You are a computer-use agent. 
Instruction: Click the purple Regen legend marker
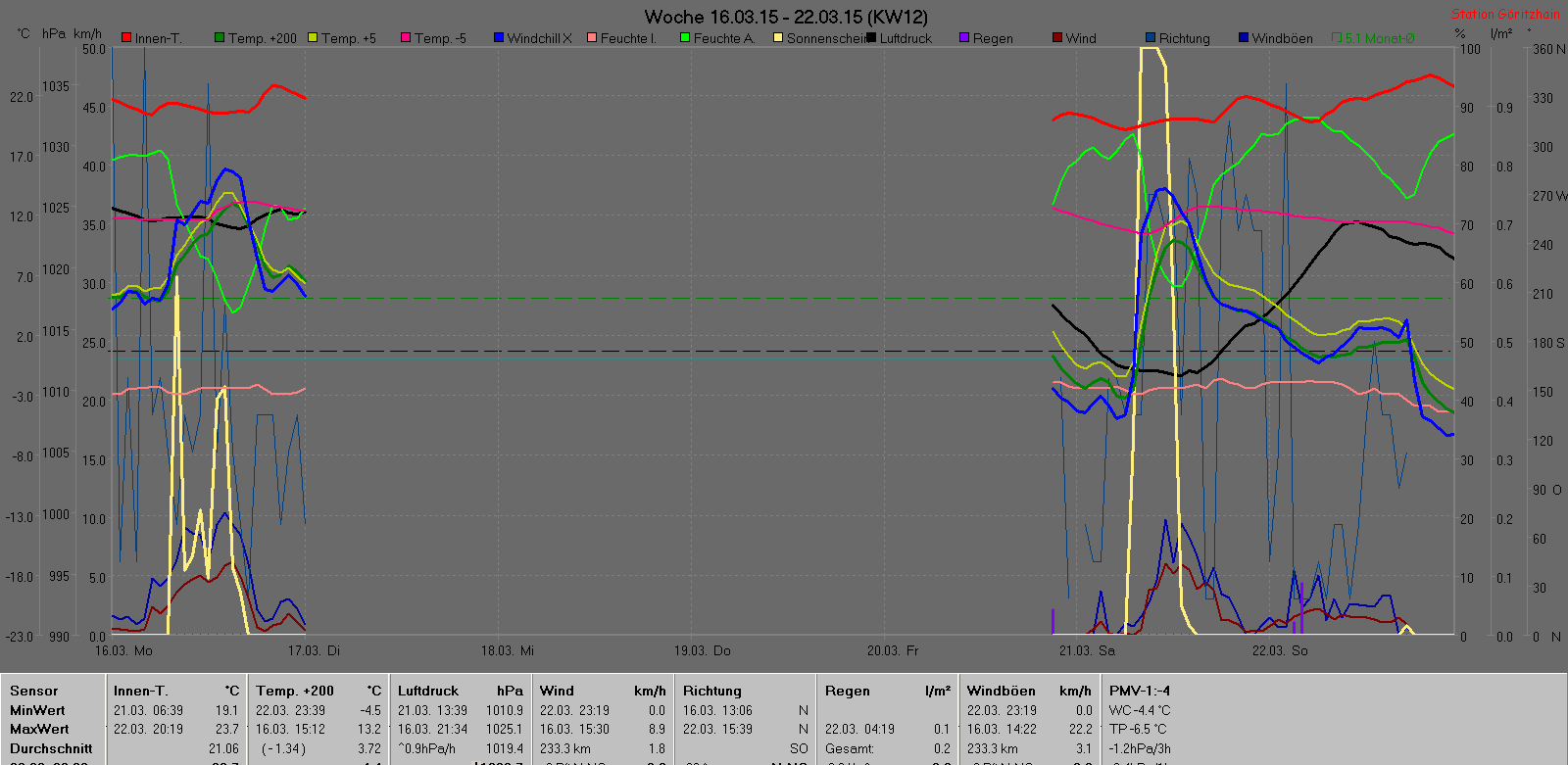click(x=964, y=38)
